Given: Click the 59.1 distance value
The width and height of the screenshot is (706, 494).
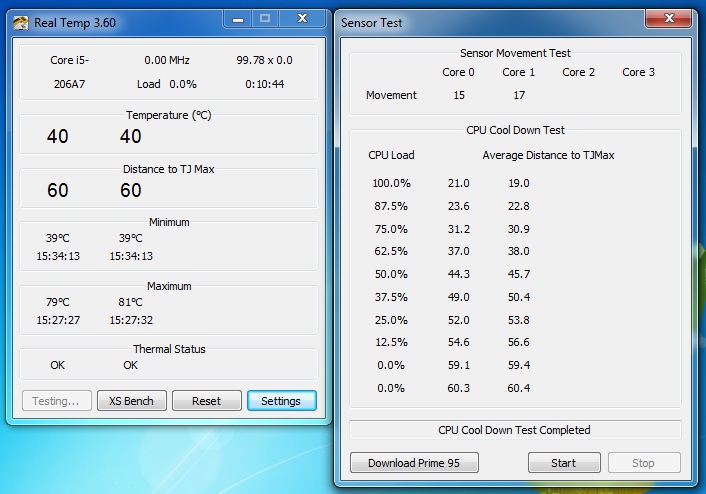Looking at the screenshot, I should [x=459, y=365].
